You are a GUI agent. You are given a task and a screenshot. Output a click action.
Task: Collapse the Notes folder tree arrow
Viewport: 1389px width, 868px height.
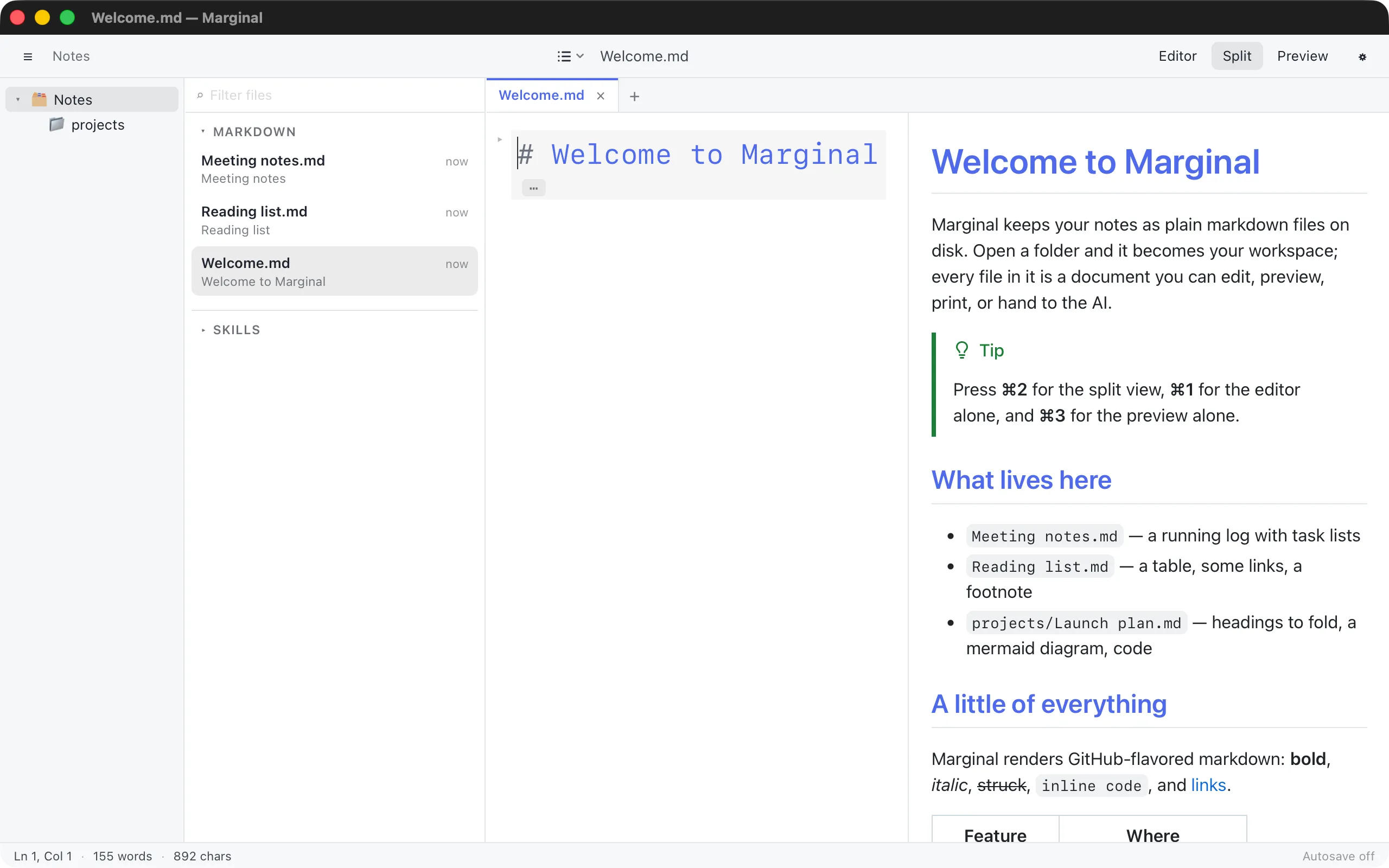[x=18, y=99]
